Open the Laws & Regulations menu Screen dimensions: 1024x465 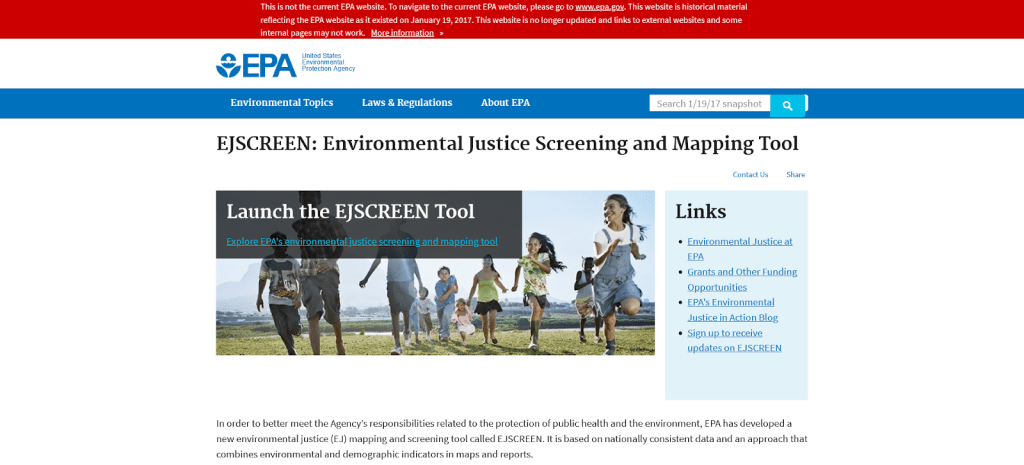tap(407, 103)
